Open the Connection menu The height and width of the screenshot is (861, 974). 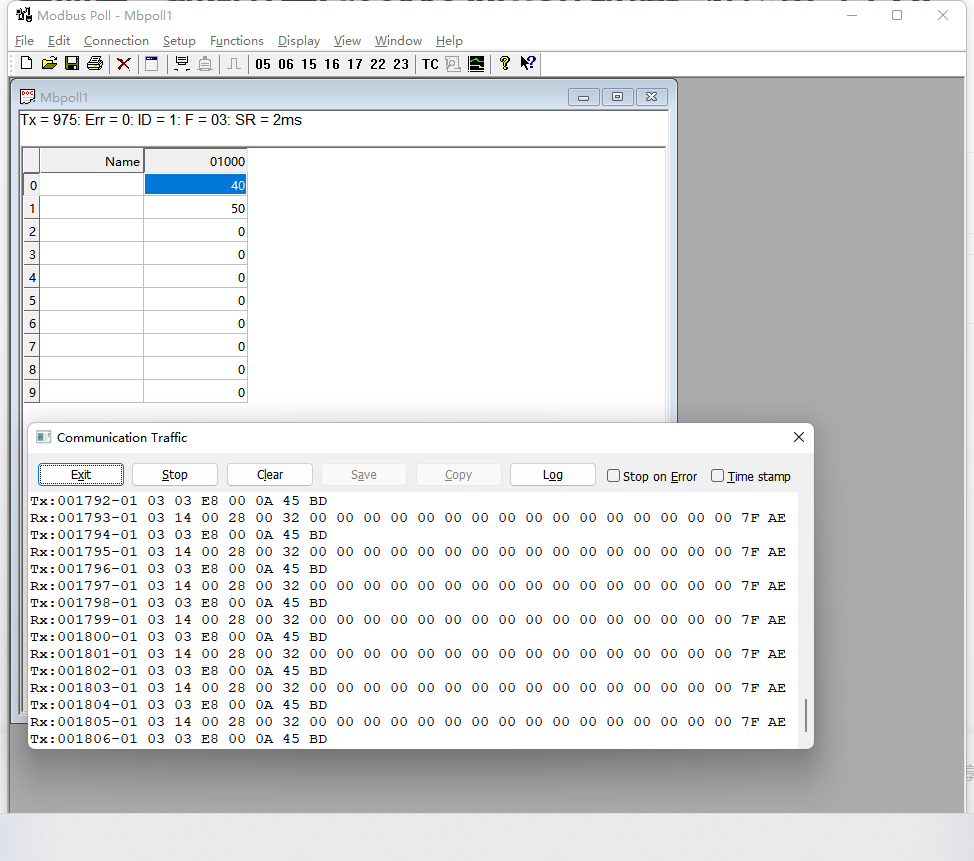click(116, 40)
